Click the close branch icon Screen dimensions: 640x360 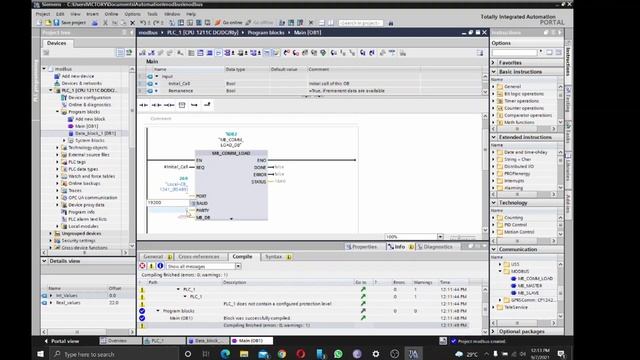click(207, 105)
